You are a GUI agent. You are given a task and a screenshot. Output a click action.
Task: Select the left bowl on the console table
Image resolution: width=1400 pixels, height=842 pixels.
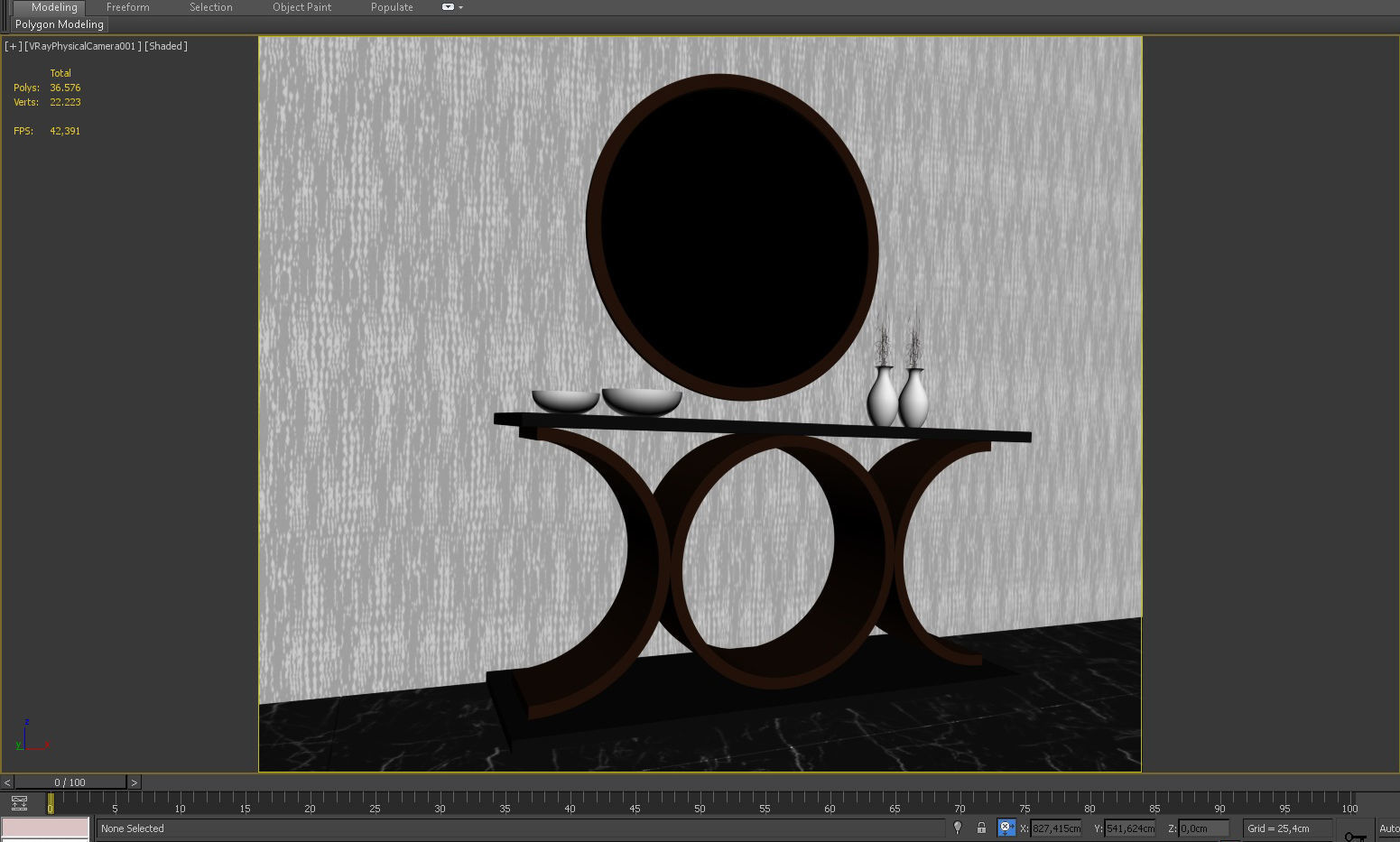coord(566,401)
